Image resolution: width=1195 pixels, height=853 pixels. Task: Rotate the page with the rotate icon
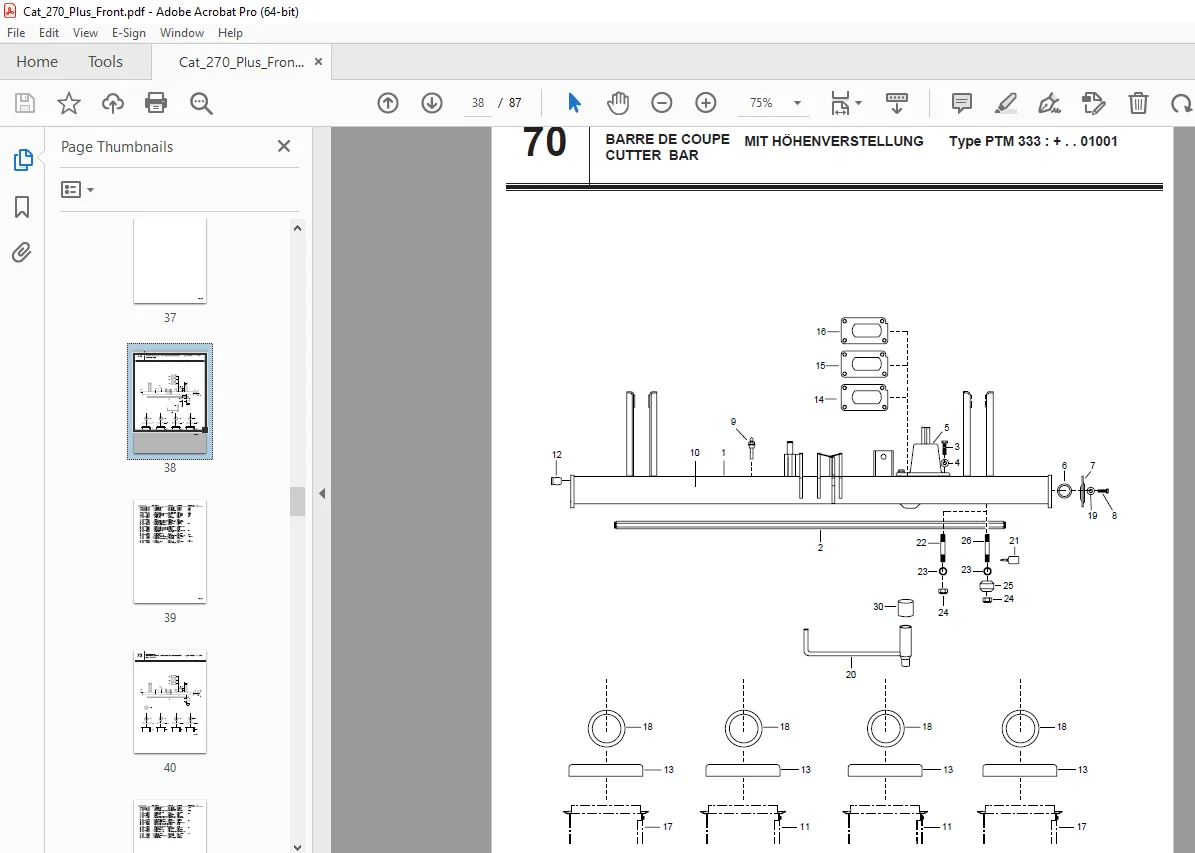1182,103
